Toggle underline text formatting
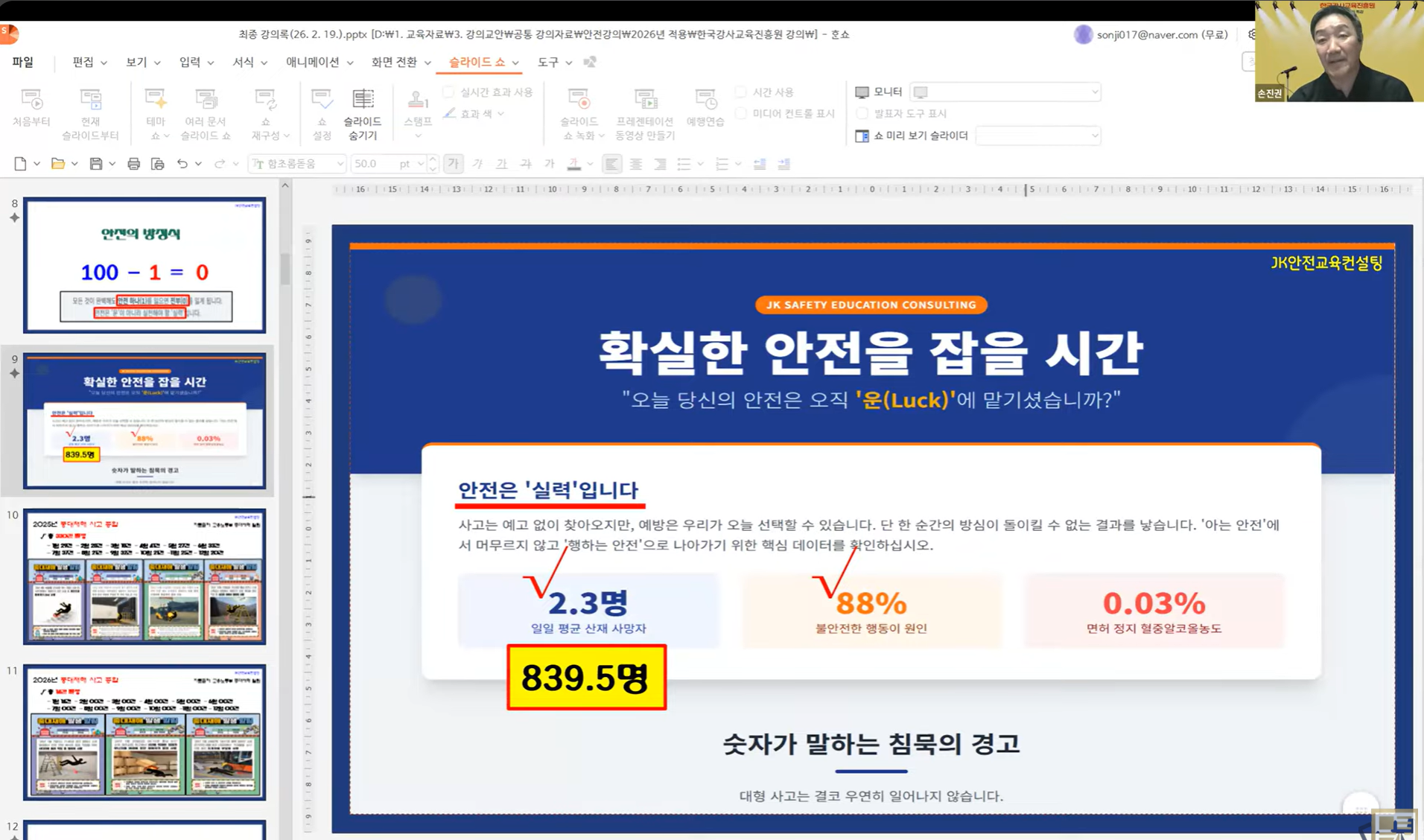Image resolution: width=1424 pixels, height=840 pixels. point(501,164)
